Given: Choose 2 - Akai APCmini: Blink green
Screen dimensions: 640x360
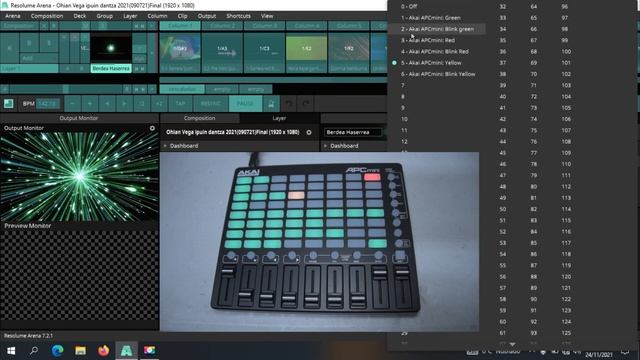Looking at the screenshot, I should tap(437, 29).
